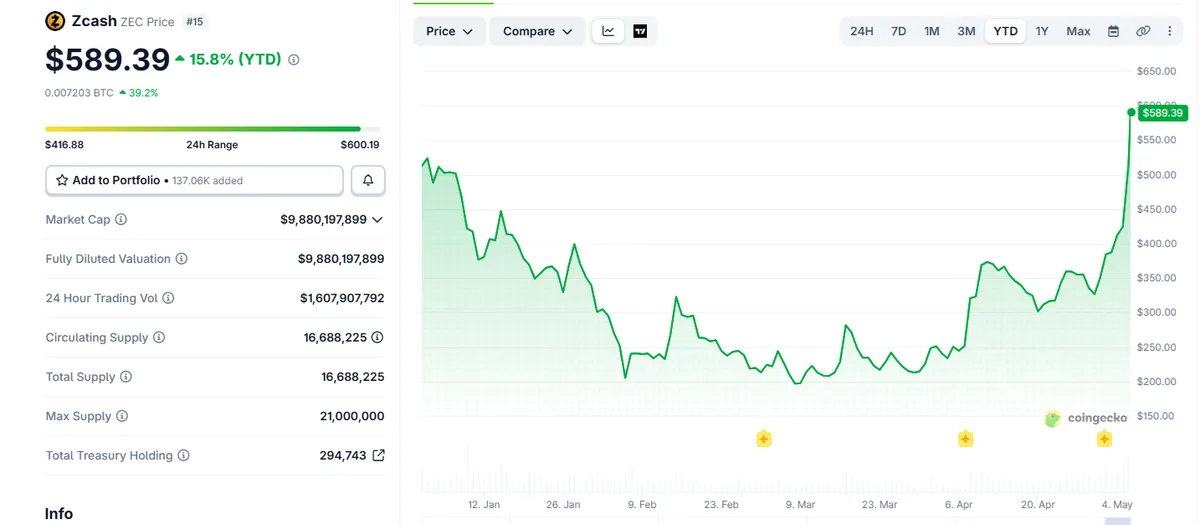Select the YTD time range
Screen dimensions: 1200x525
click(x=1005, y=31)
